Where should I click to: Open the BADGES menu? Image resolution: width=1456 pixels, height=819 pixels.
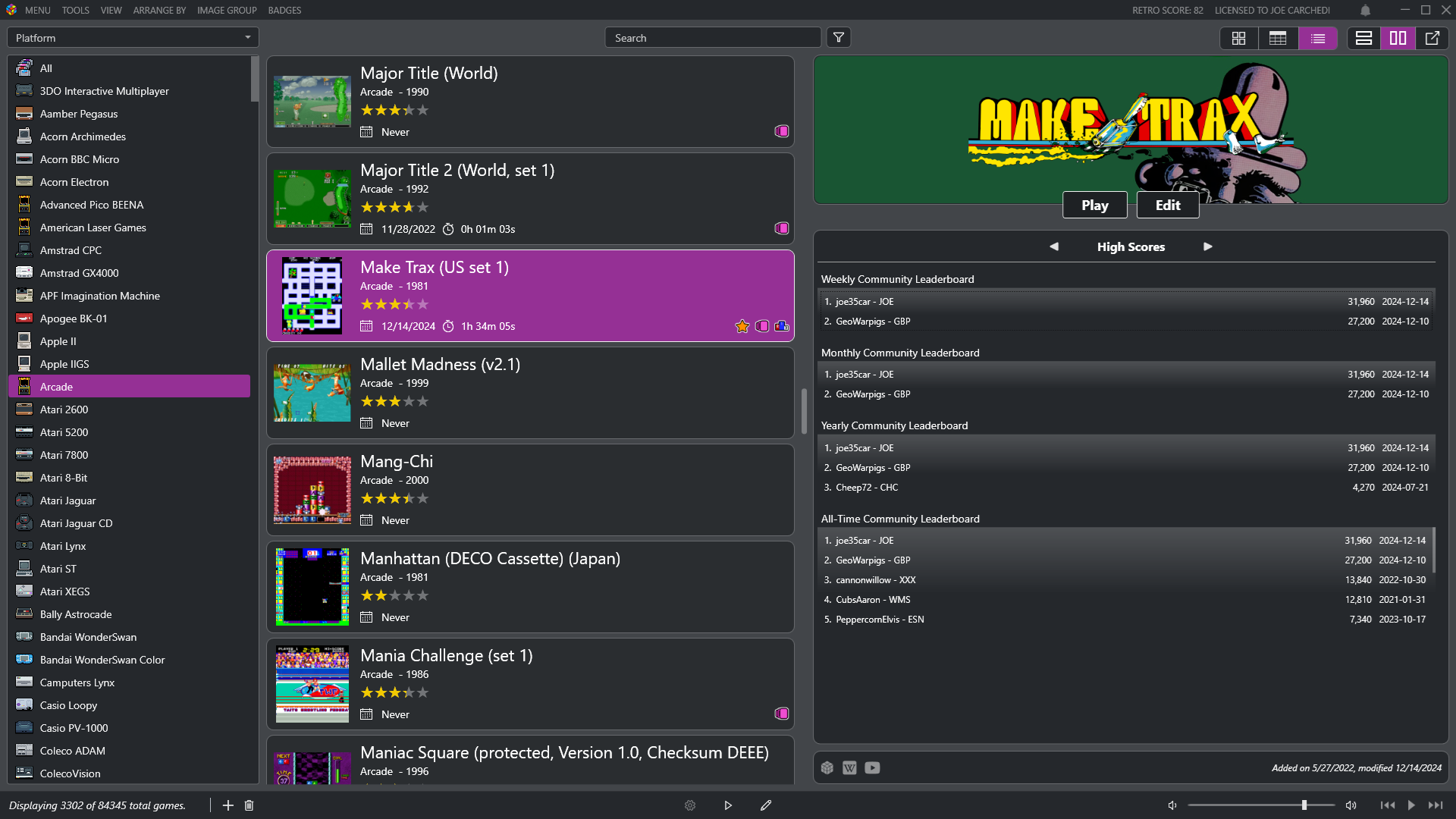click(284, 10)
